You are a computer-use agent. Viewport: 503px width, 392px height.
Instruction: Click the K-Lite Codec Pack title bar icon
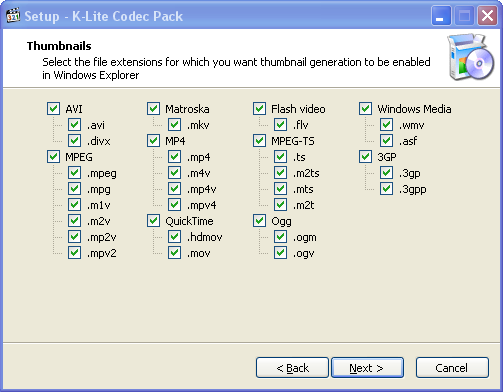[x=13, y=15]
